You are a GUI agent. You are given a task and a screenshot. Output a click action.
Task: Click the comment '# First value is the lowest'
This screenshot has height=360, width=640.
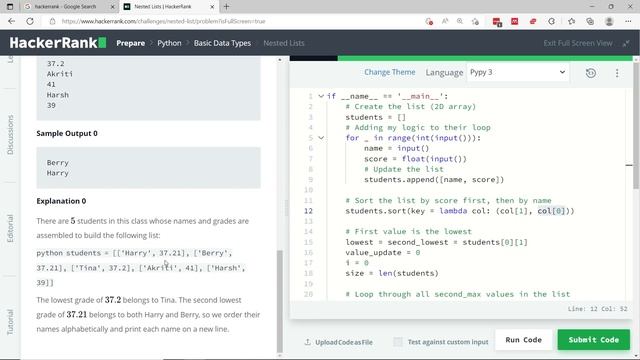pyautogui.click(x=408, y=231)
